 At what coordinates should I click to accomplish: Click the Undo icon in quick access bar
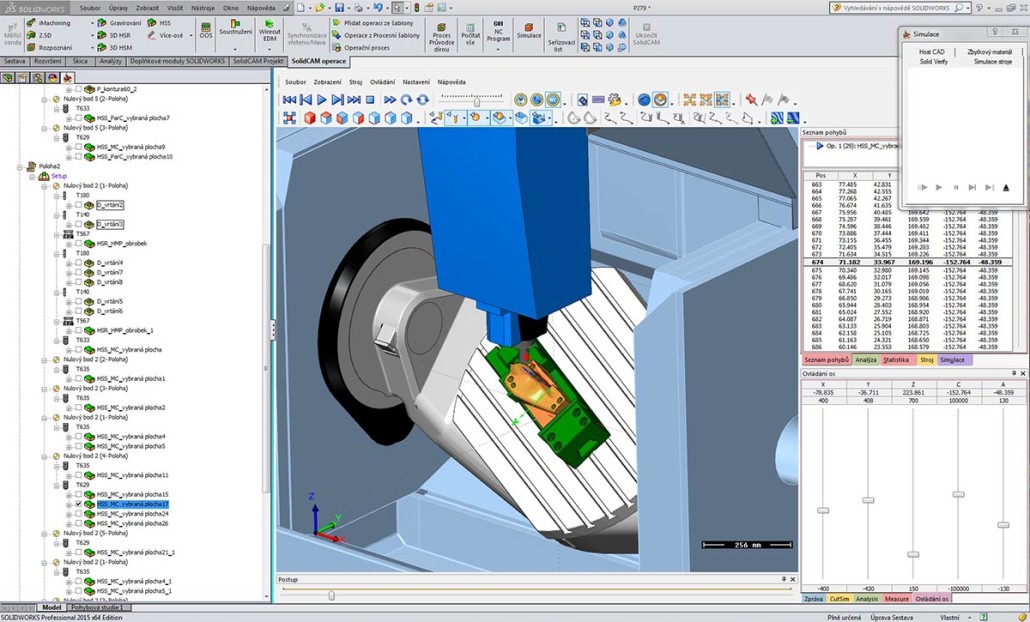coord(378,8)
